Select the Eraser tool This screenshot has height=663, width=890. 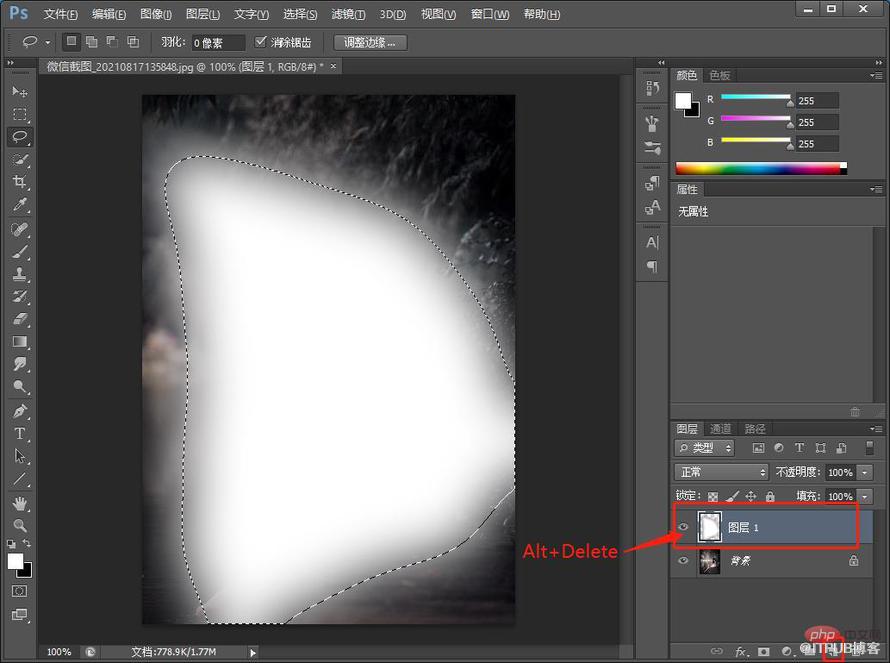[20, 319]
